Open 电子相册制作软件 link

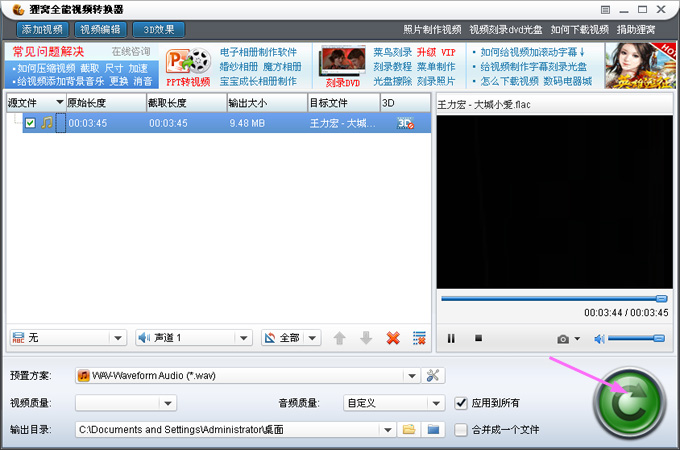(x=258, y=52)
